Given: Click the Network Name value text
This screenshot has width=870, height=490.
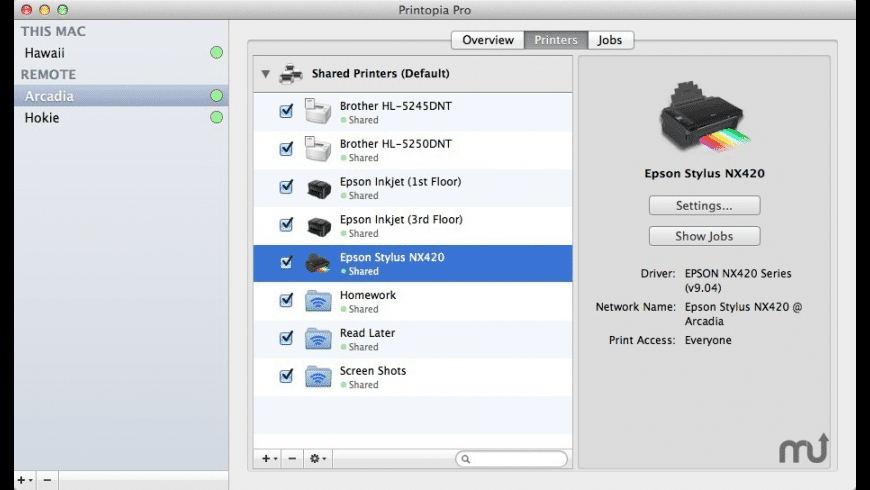Looking at the screenshot, I should pyautogui.click(x=743, y=314).
